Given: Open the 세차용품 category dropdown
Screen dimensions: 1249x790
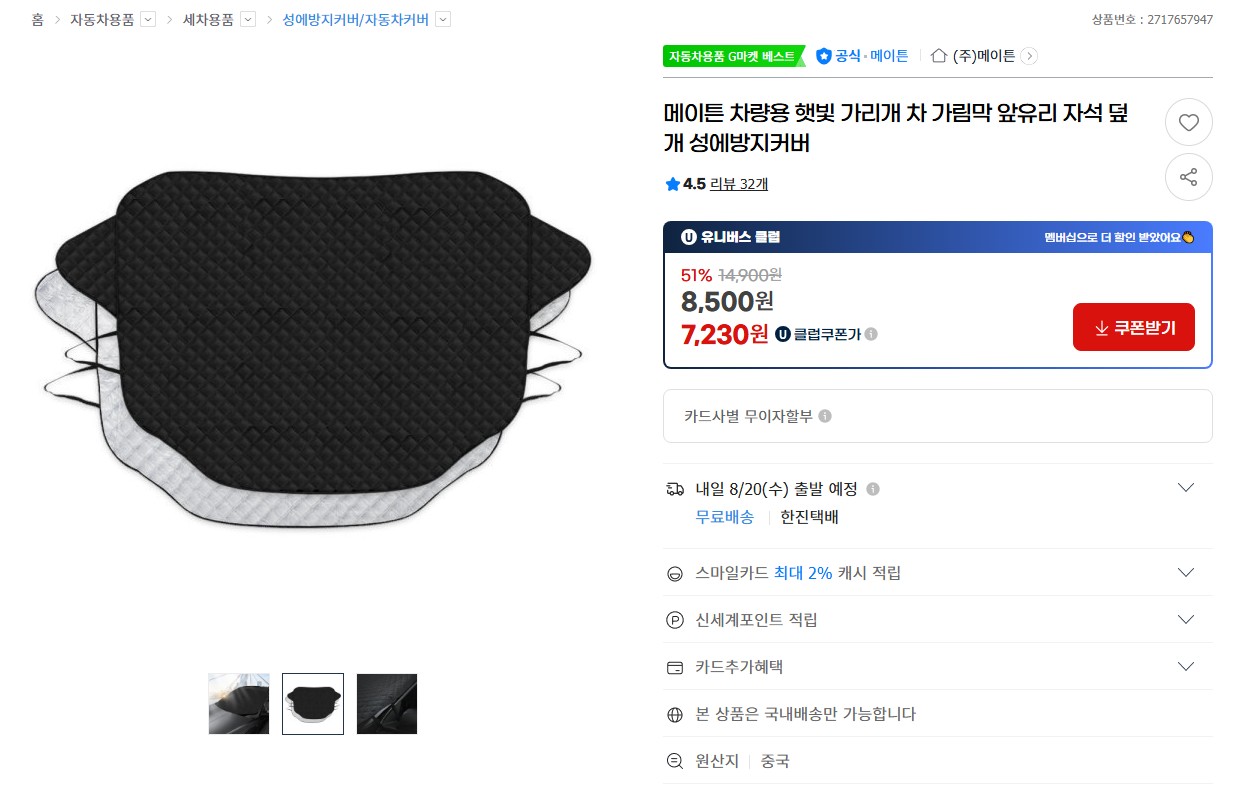Looking at the screenshot, I should tap(248, 19).
